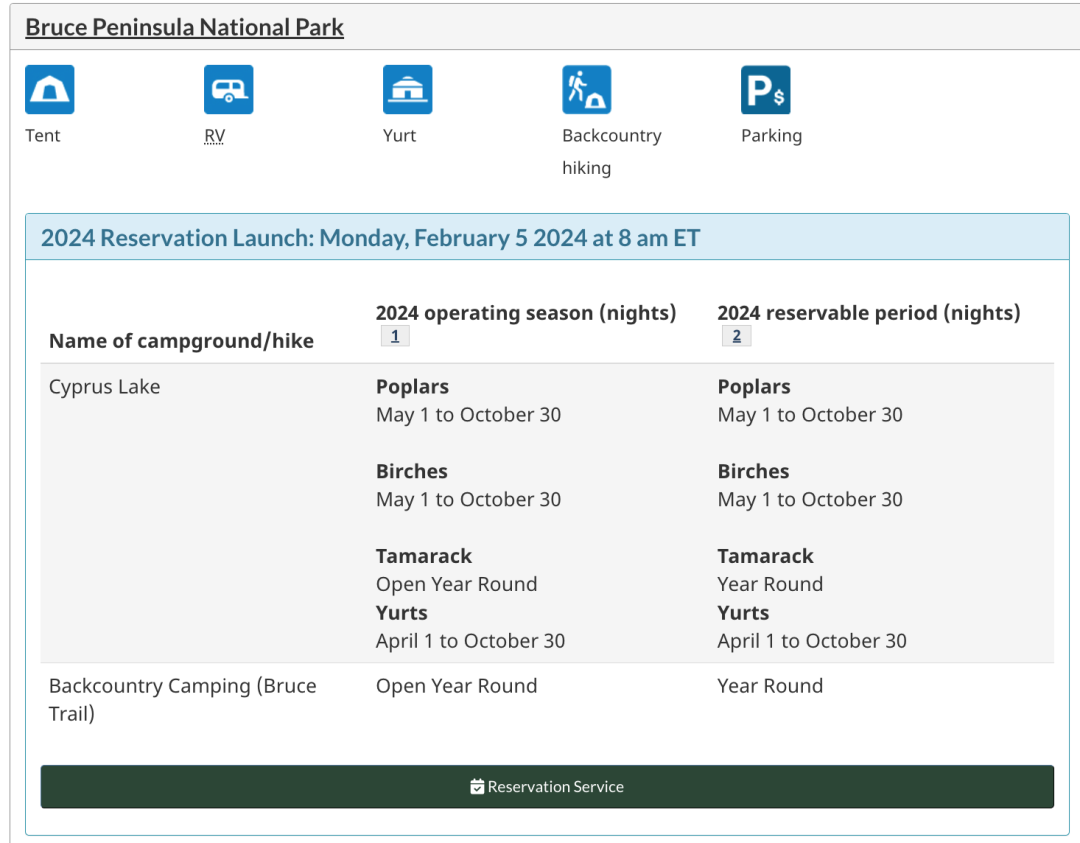Click '2024 reservable period (nights)' header

(869, 313)
